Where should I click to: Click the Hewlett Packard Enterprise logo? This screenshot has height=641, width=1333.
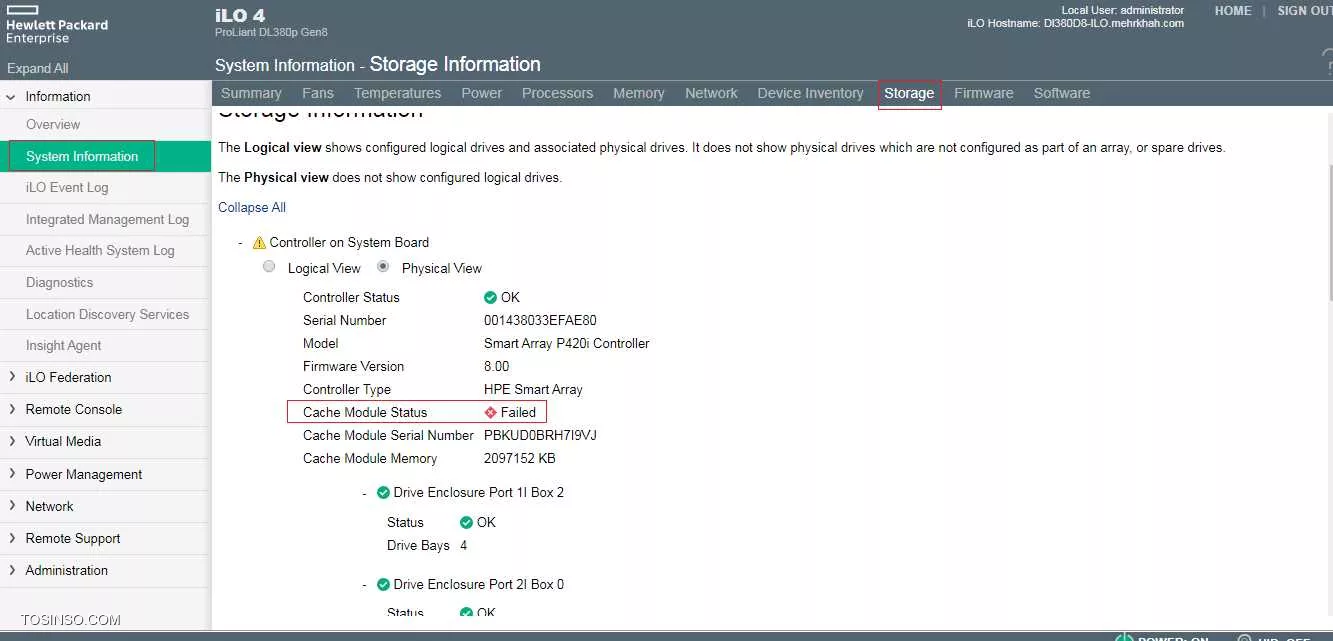pos(56,23)
